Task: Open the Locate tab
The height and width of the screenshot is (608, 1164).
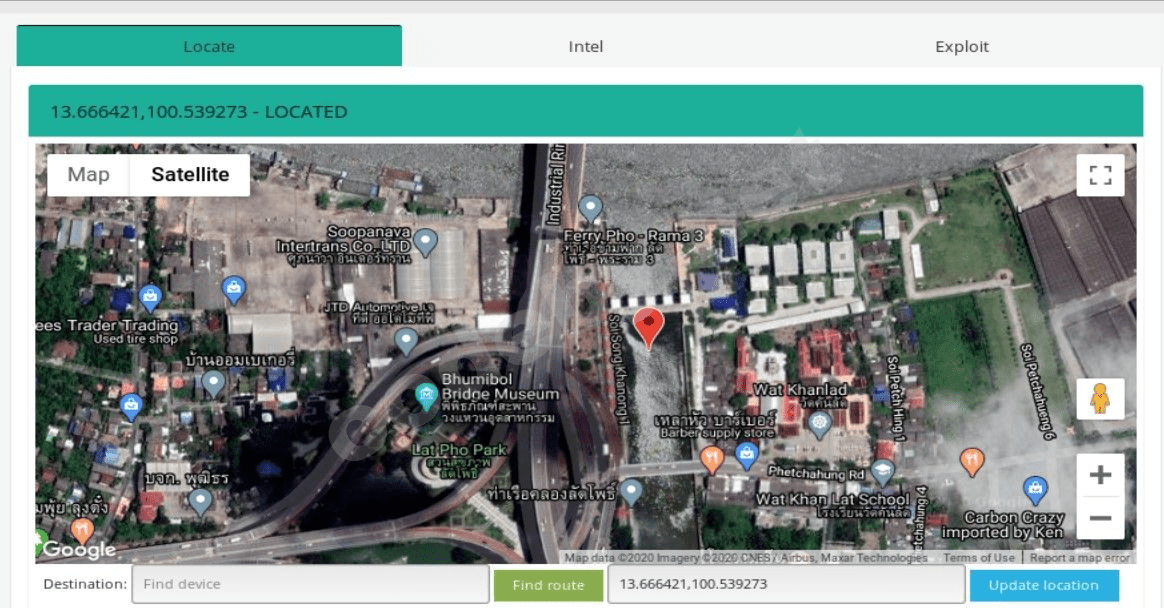Action: [x=209, y=46]
